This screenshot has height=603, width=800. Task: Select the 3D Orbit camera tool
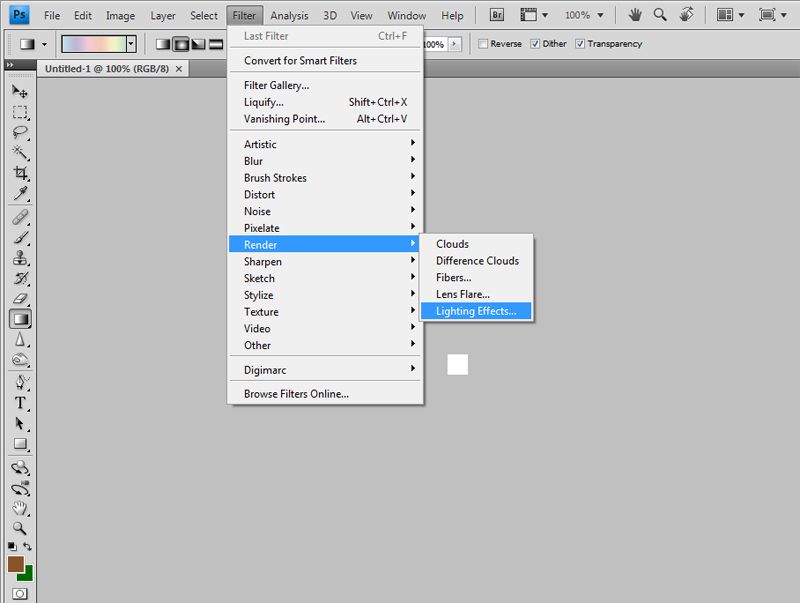[x=20, y=488]
